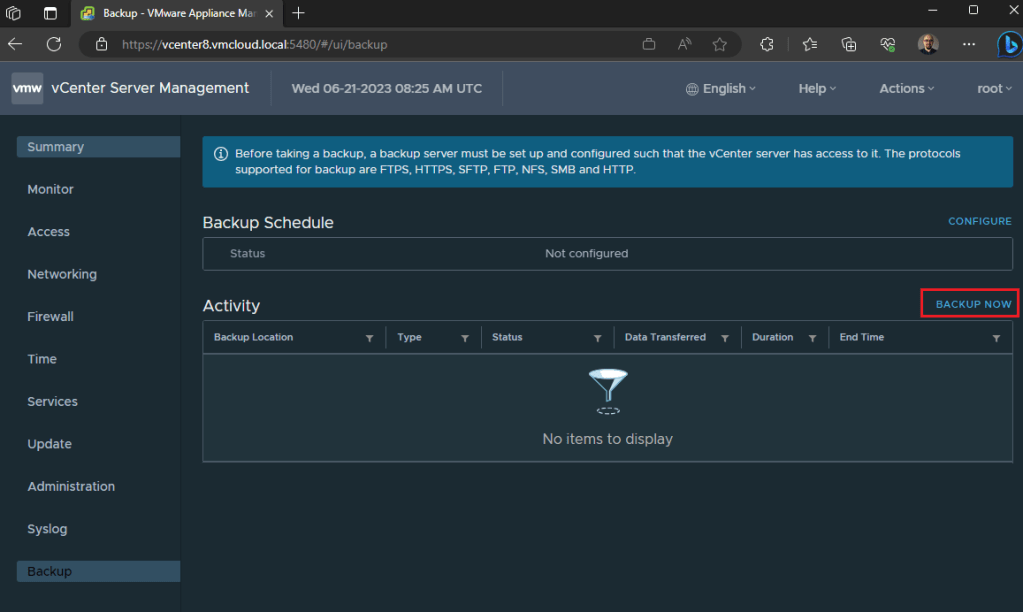Select Firewall from the sidebar

(x=50, y=316)
